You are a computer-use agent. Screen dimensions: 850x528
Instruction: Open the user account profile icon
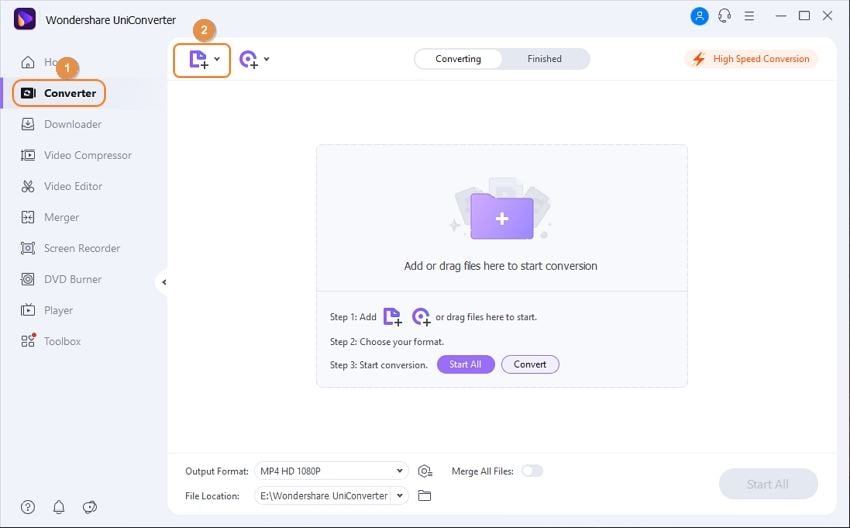point(699,16)
